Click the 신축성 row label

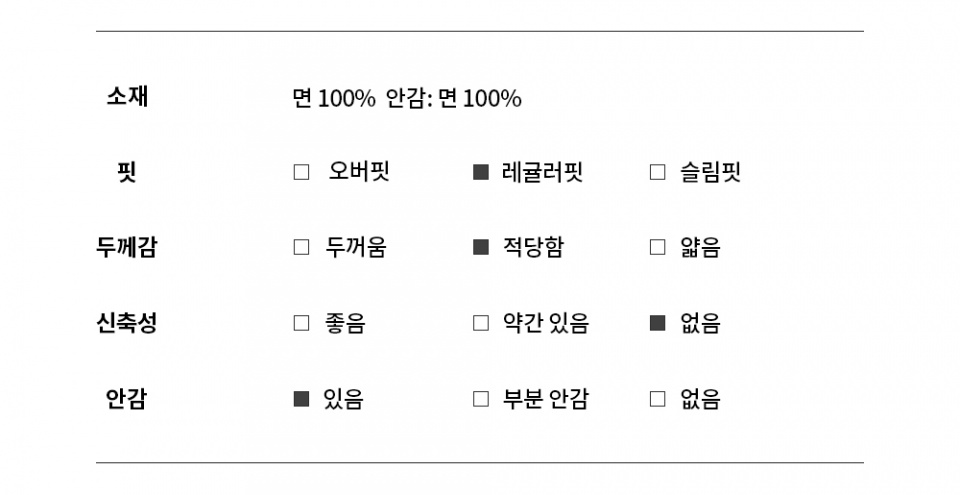click(127, 323)
